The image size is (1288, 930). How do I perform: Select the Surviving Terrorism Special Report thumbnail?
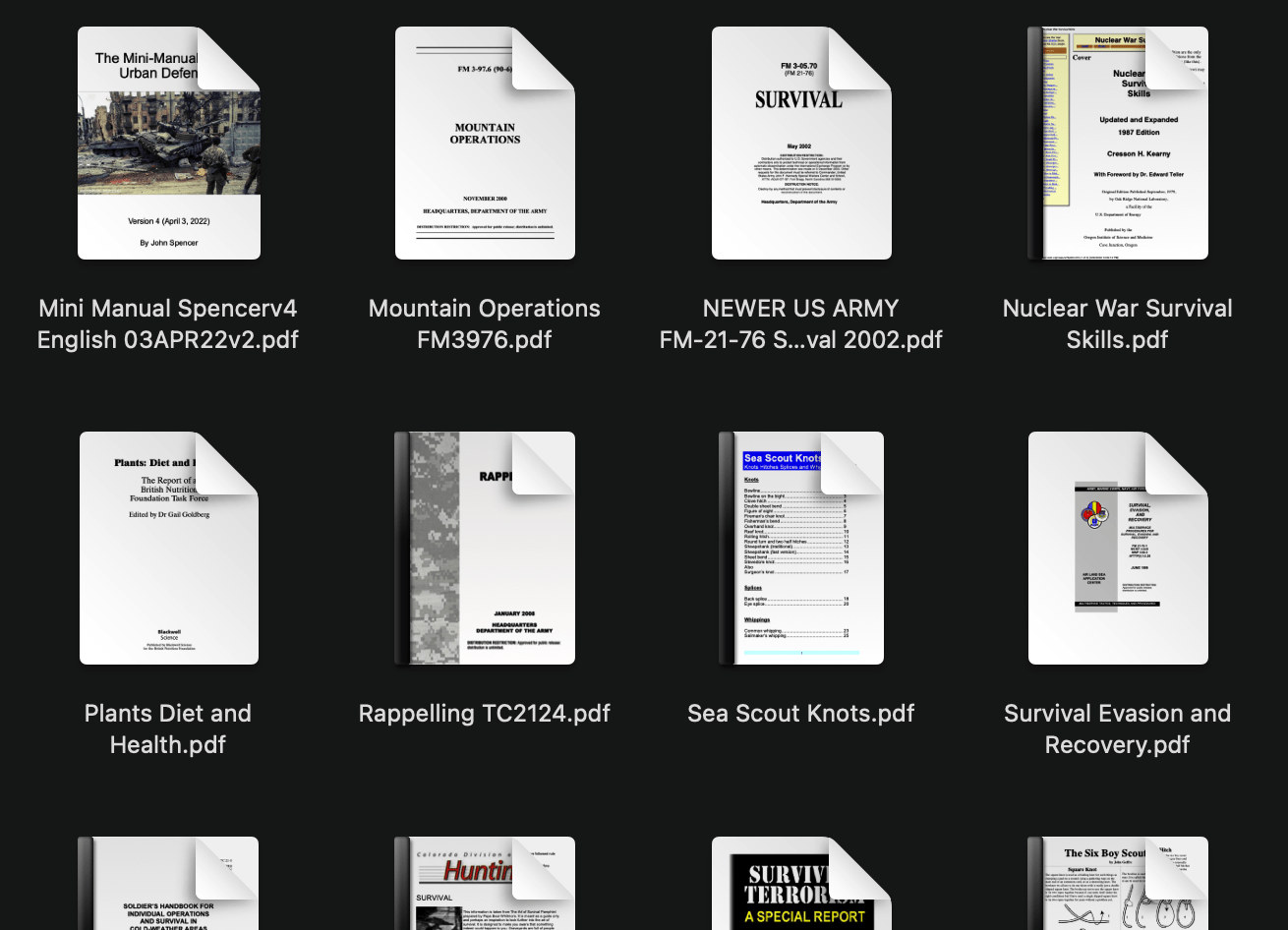(x=801, y=883)
